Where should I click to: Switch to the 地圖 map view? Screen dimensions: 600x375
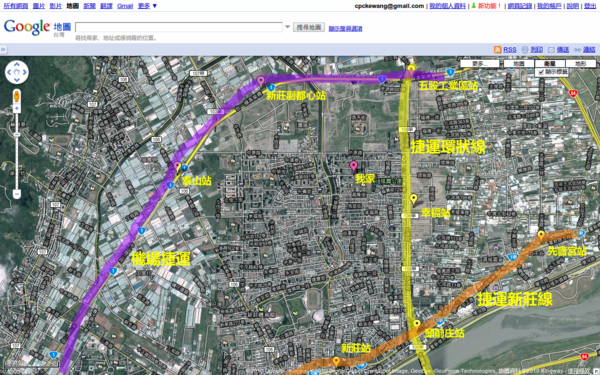tap(518, 64)
